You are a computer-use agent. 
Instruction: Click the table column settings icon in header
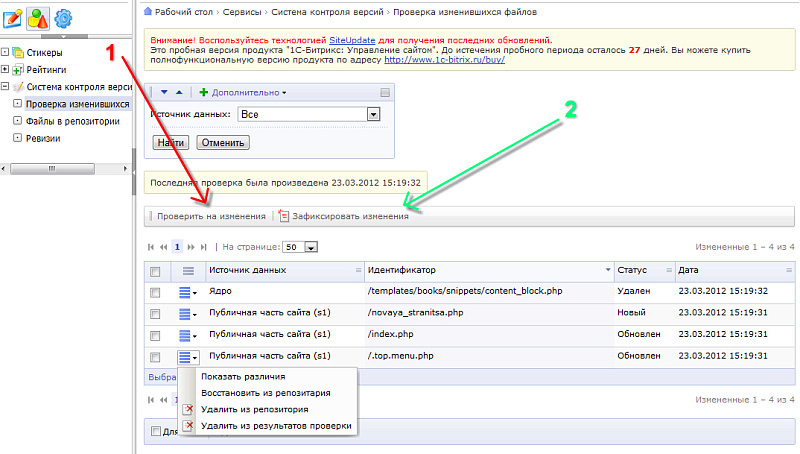point(186,271)
